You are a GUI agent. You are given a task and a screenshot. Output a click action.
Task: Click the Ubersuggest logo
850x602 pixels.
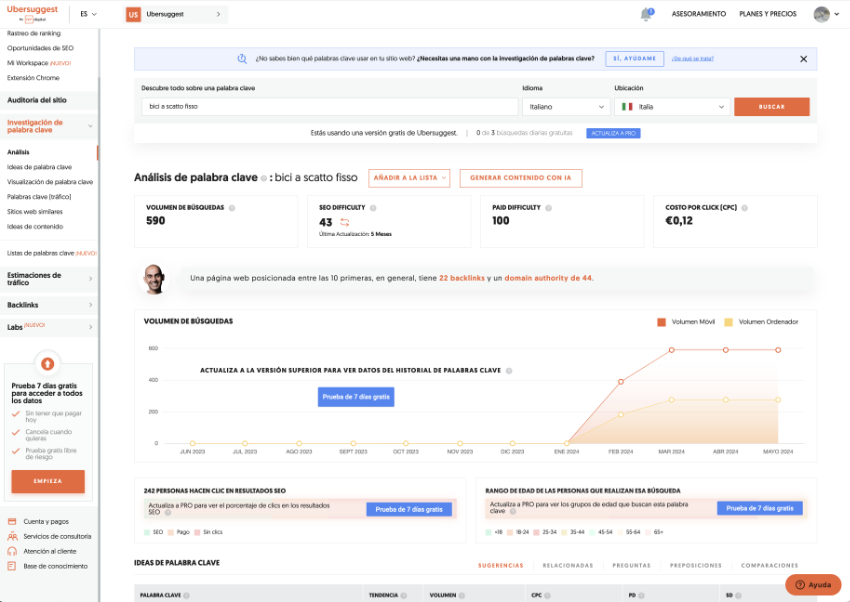[x=32, y=14]
